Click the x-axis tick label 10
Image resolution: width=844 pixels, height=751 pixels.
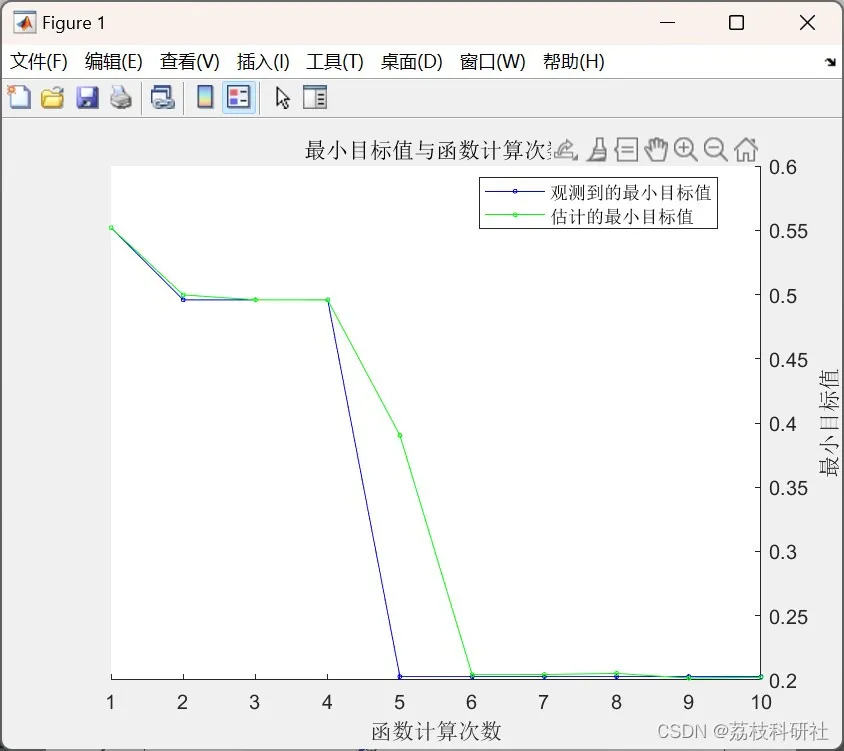[761, 703]
